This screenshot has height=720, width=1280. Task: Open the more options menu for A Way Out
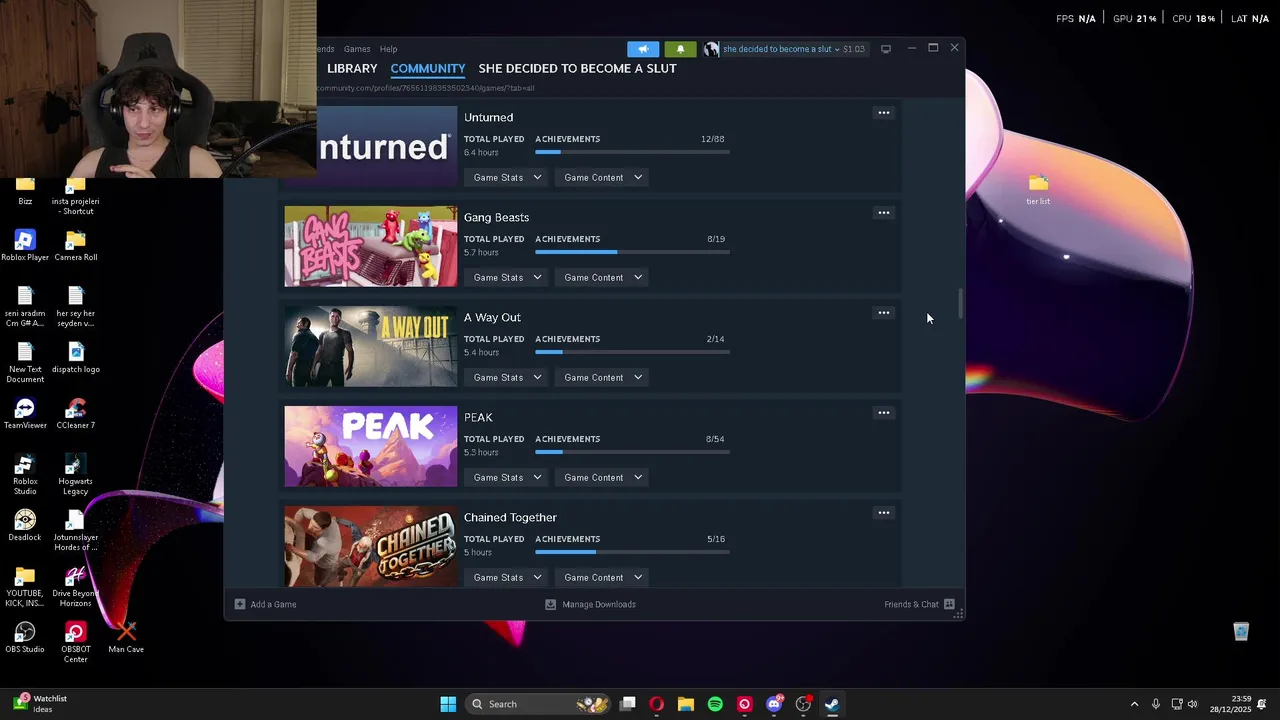[883, 313]
